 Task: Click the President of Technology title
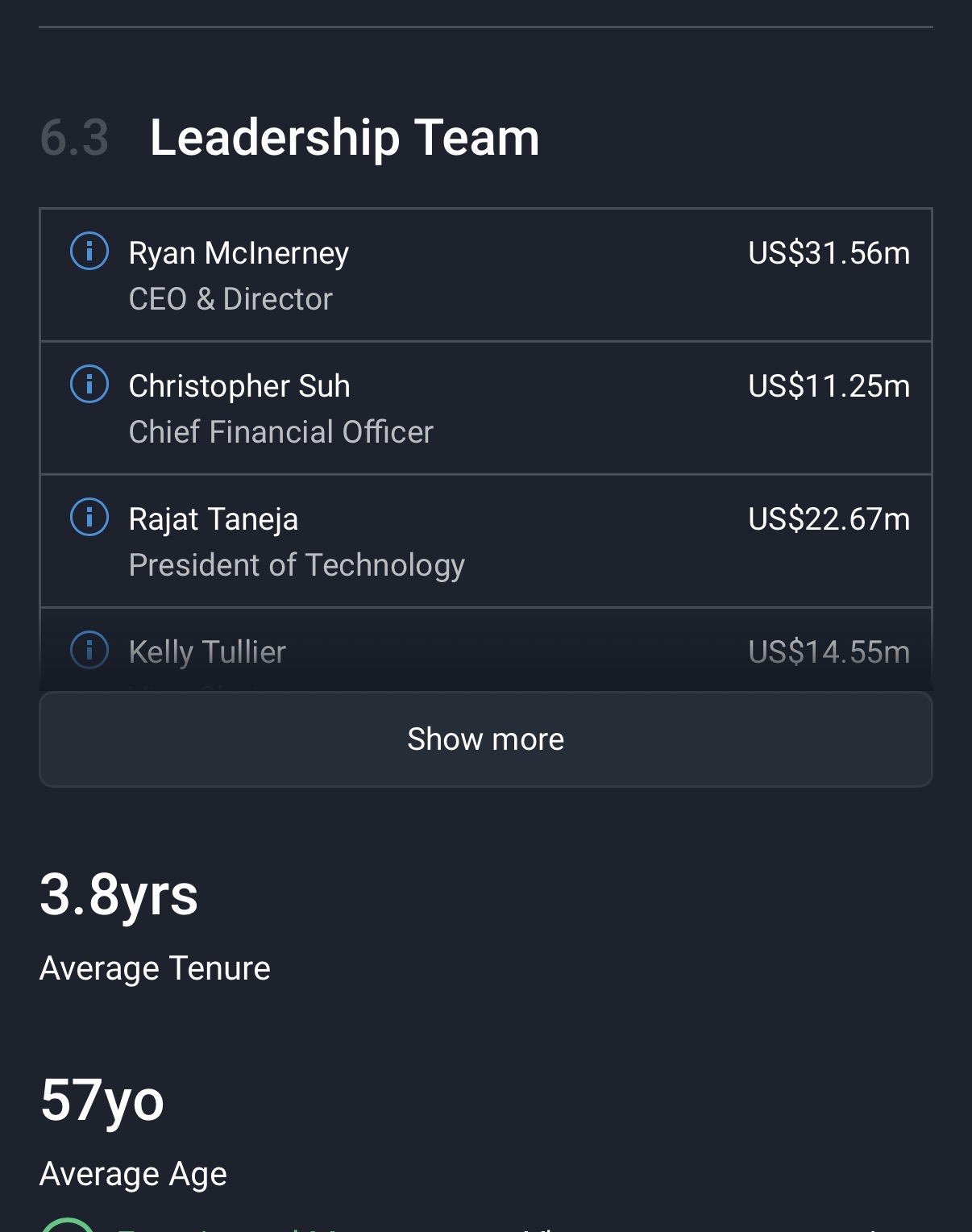click(297, 565)
